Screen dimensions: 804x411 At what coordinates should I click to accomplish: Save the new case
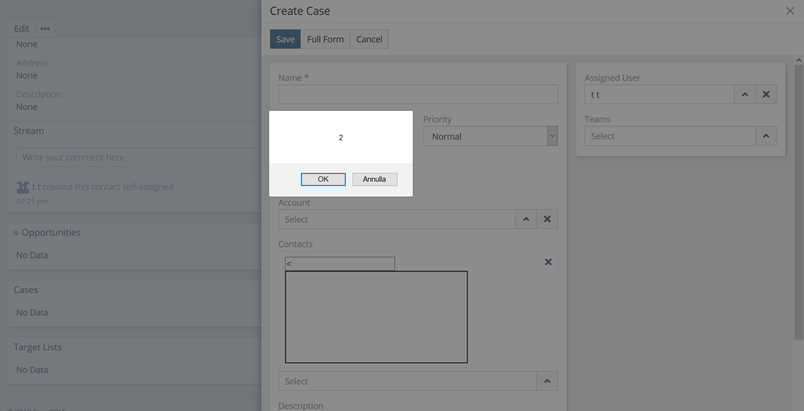pyautogui.click(x=286, y=39)
